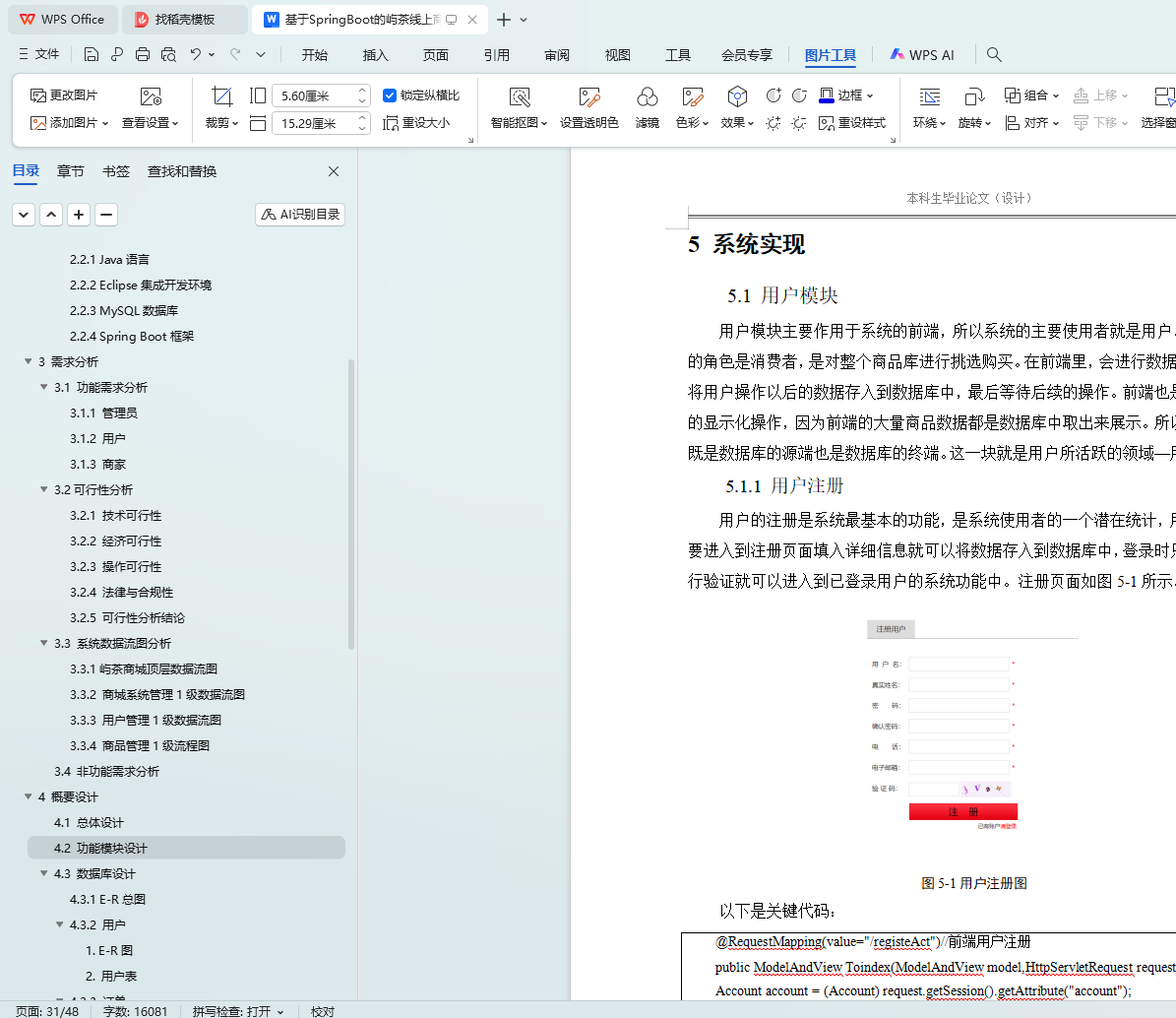Toggle 锁定纵横比 lock aspect ratio checkbox
This screenshot has width=1176, height=1018.
click(x=390, y=95)
